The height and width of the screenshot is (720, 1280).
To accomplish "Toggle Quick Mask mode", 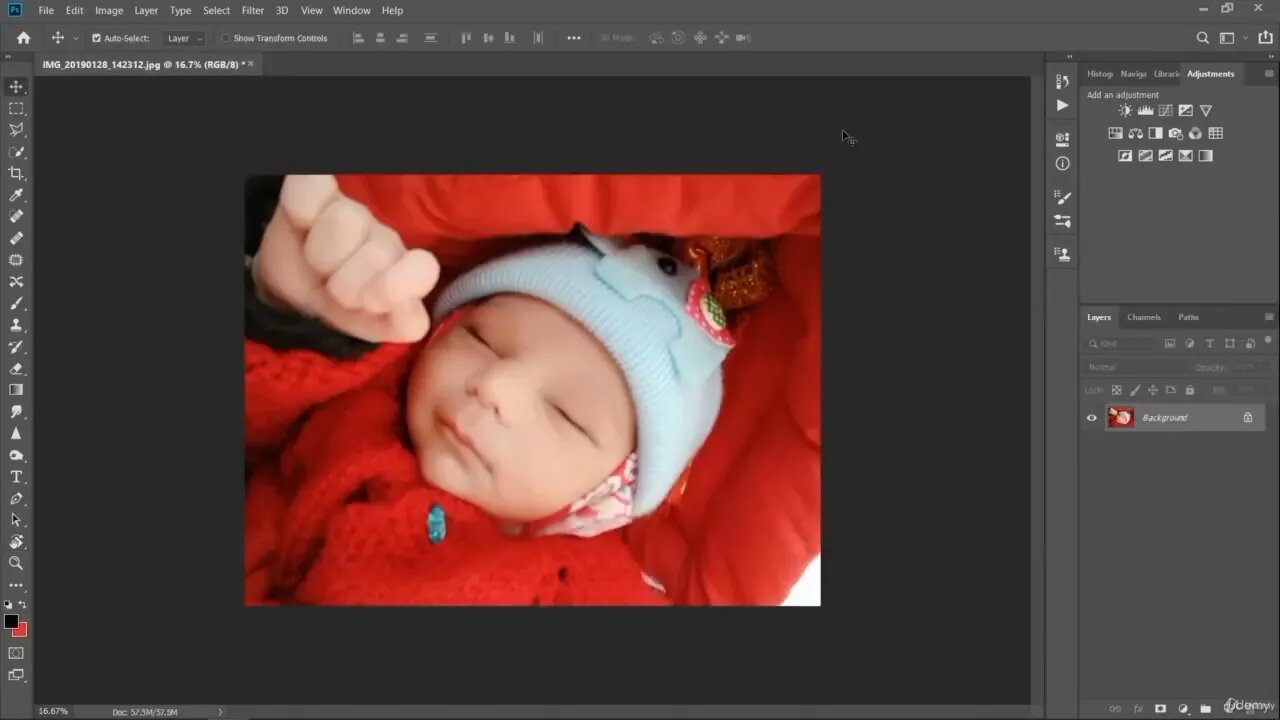I will click(16, 653).
